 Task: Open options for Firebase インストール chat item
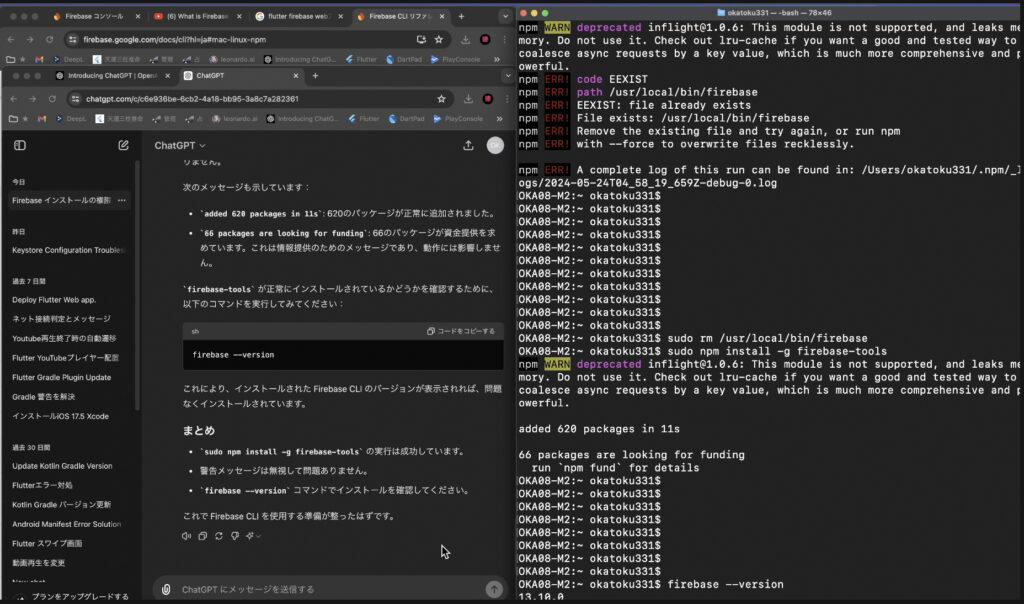tap(122, 200)
